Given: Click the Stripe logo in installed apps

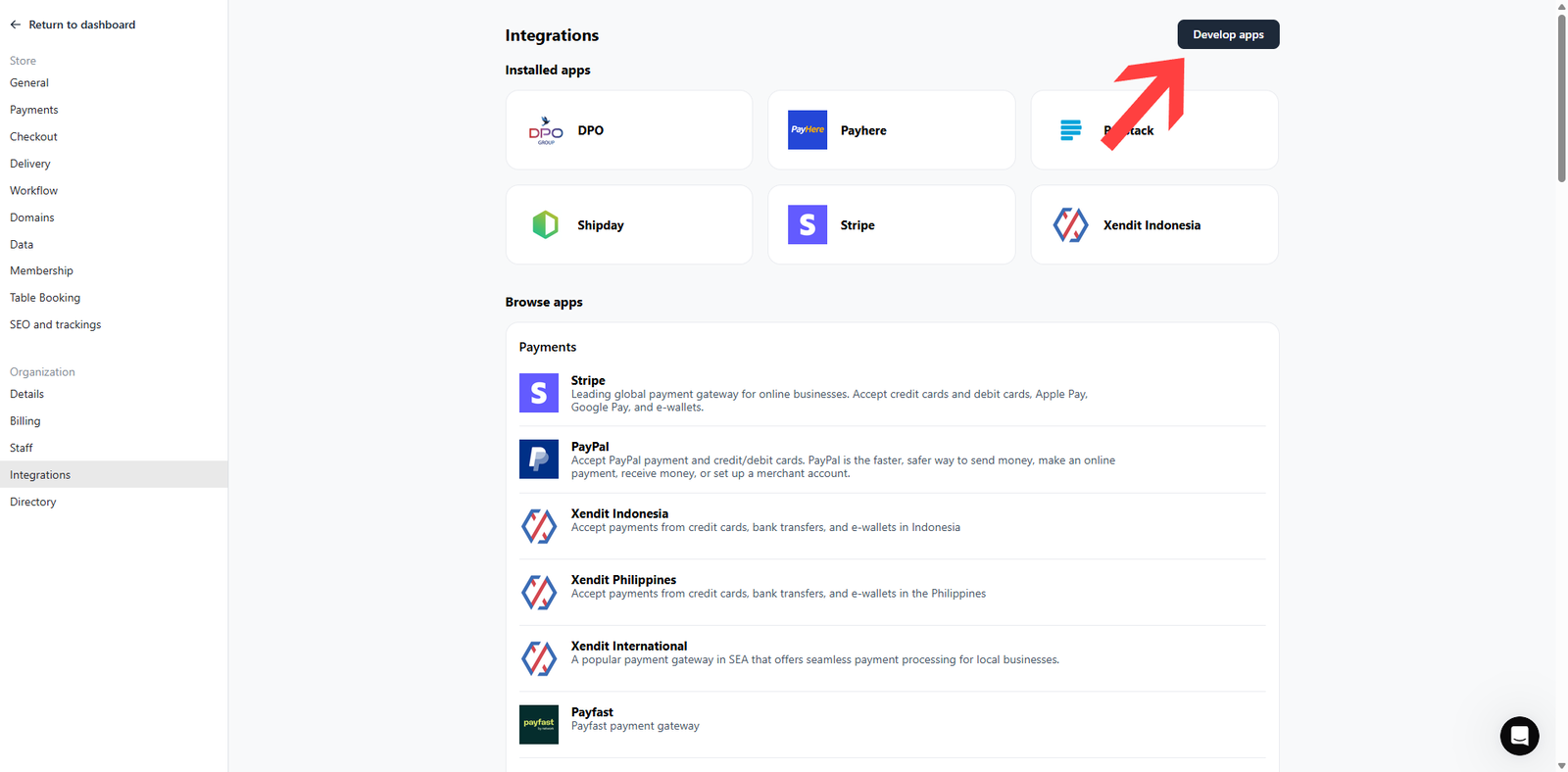Looking at the screenshot, I should (x=808, y=224).
